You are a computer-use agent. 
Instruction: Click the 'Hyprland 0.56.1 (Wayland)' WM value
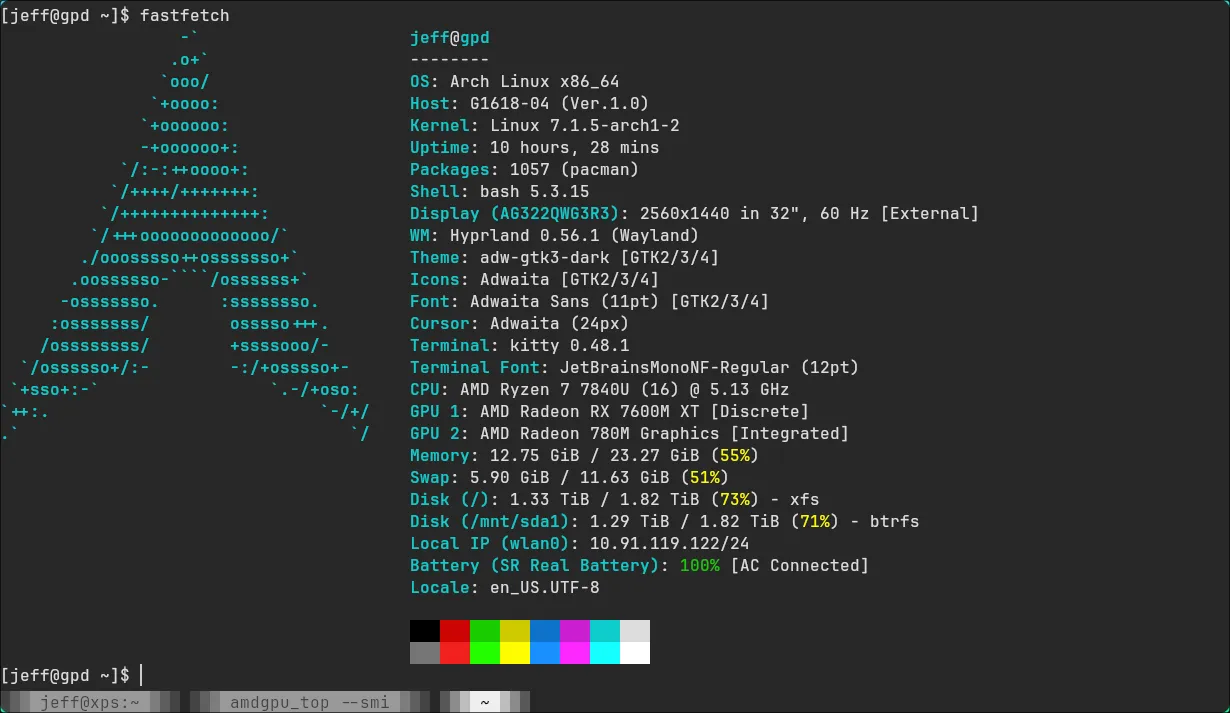(x=575, y=235)
